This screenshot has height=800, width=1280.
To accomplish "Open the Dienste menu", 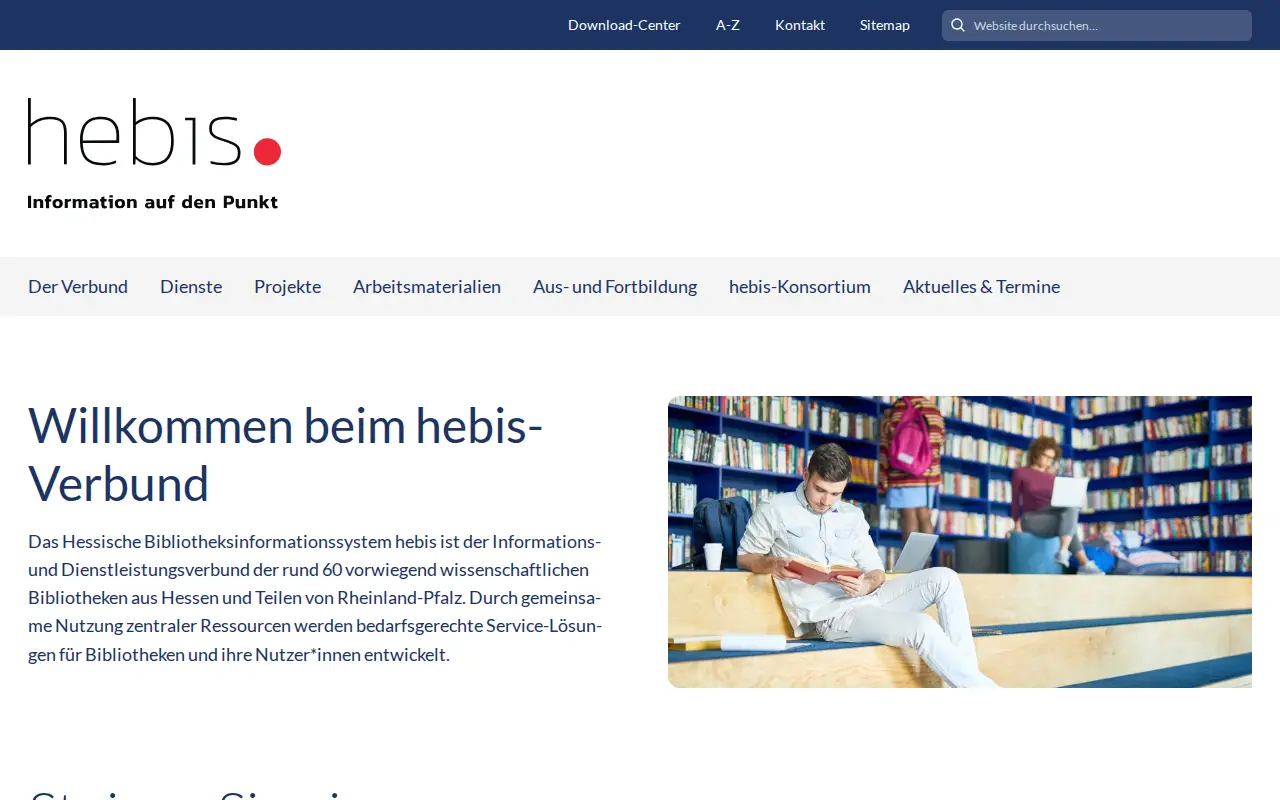I will tap(191, 287).
